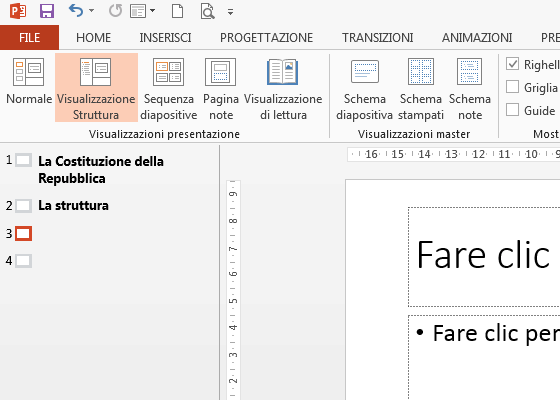Open Schema diapositiva master view
This screenshot has width=560, height=400.
(364, 88)
